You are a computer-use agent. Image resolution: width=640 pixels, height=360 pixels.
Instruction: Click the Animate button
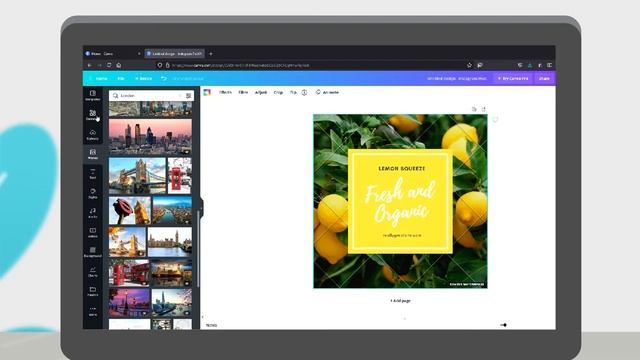point(327,93)
